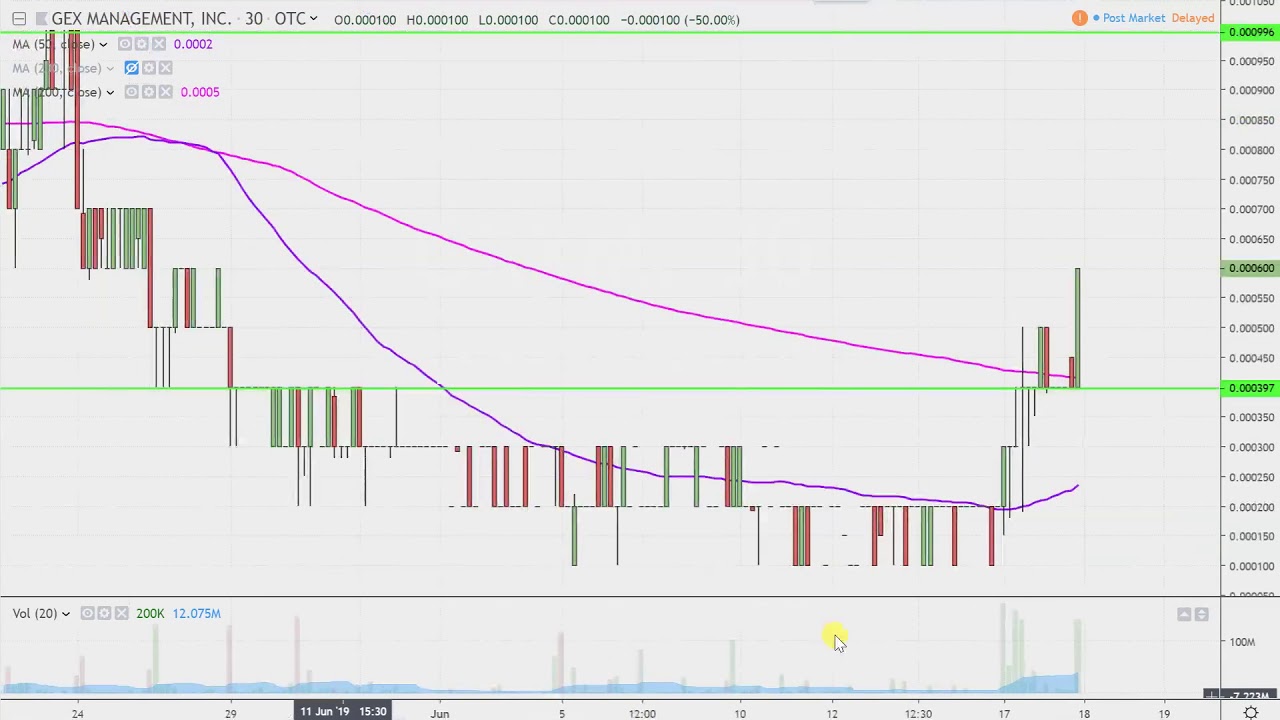Open settings for the Vol (20) indicator

point(105,613)
